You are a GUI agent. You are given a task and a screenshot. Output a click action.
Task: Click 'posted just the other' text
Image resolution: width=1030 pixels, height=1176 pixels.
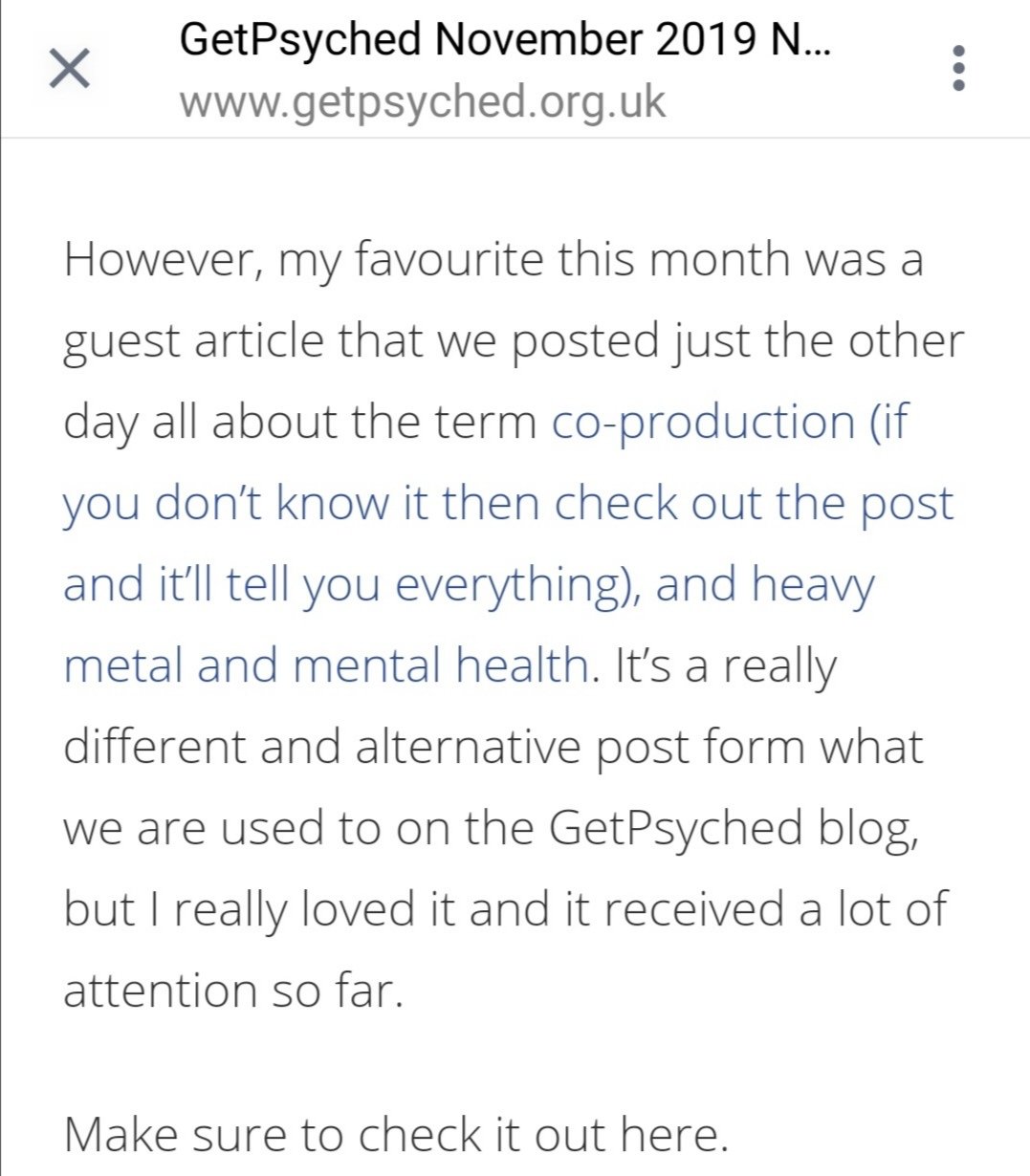coord(737,341)
